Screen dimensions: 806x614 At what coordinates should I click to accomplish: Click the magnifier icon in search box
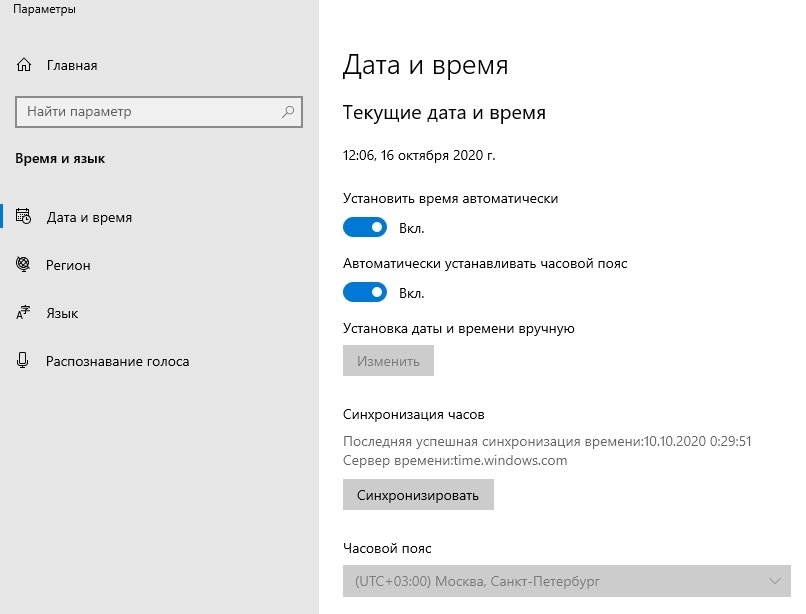pos(289,112)
